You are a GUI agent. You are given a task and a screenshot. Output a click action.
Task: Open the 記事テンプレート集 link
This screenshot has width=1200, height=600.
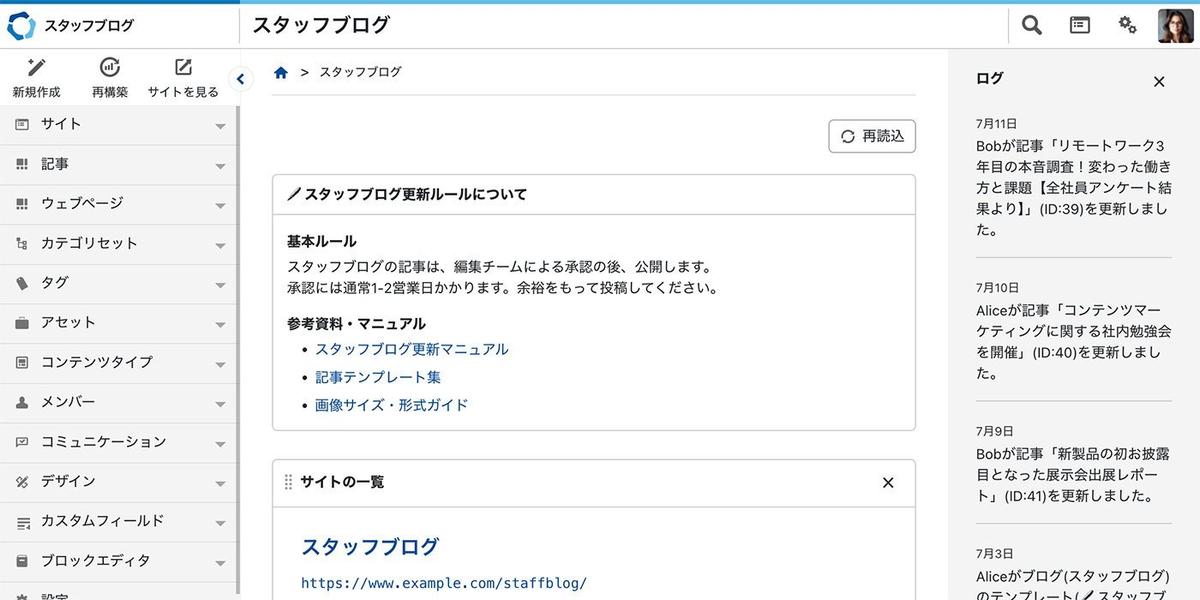pyautogui.click(x=378, y=377)
